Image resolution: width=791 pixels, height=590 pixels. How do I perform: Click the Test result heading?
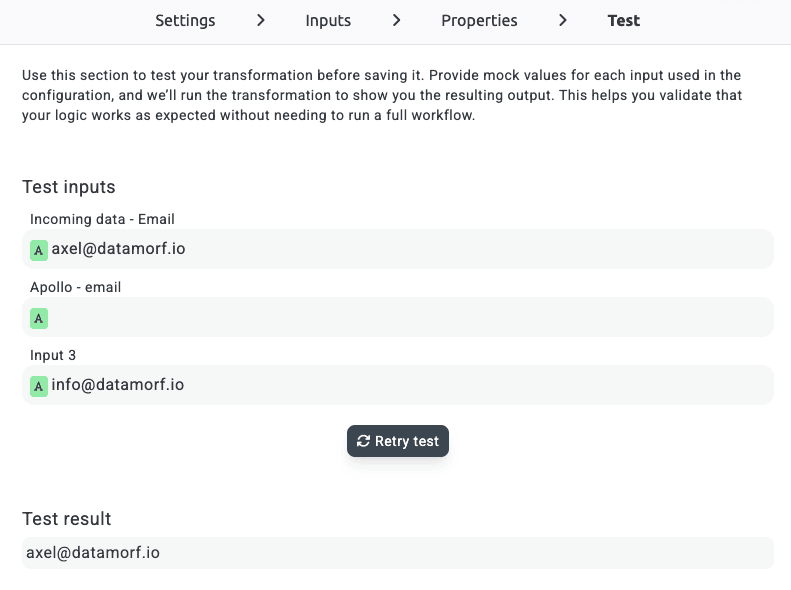coord(67,519)
